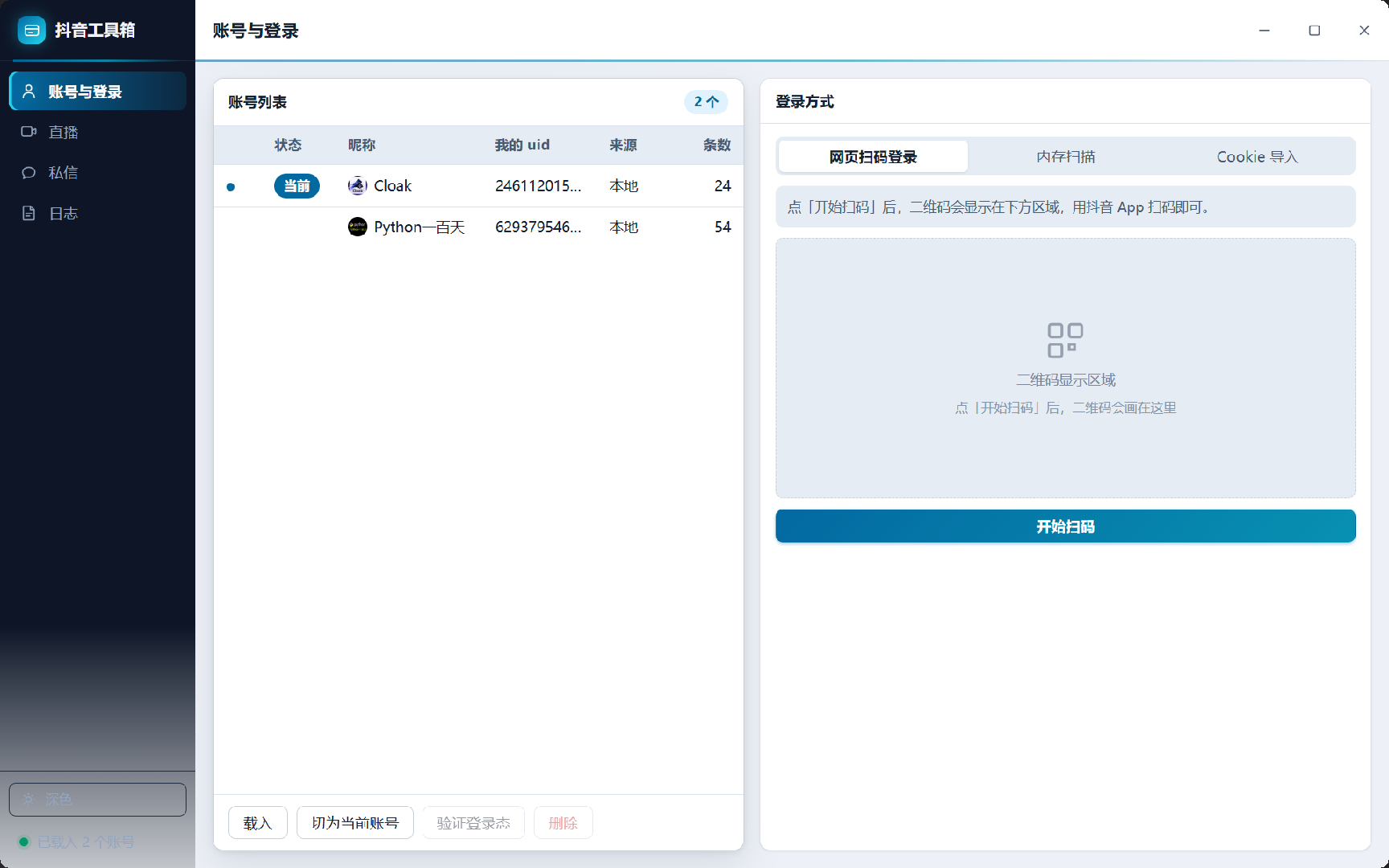The image size is (1389, 868).
Task: Select the Cloak account row nickname
Action: pos(392,186)
